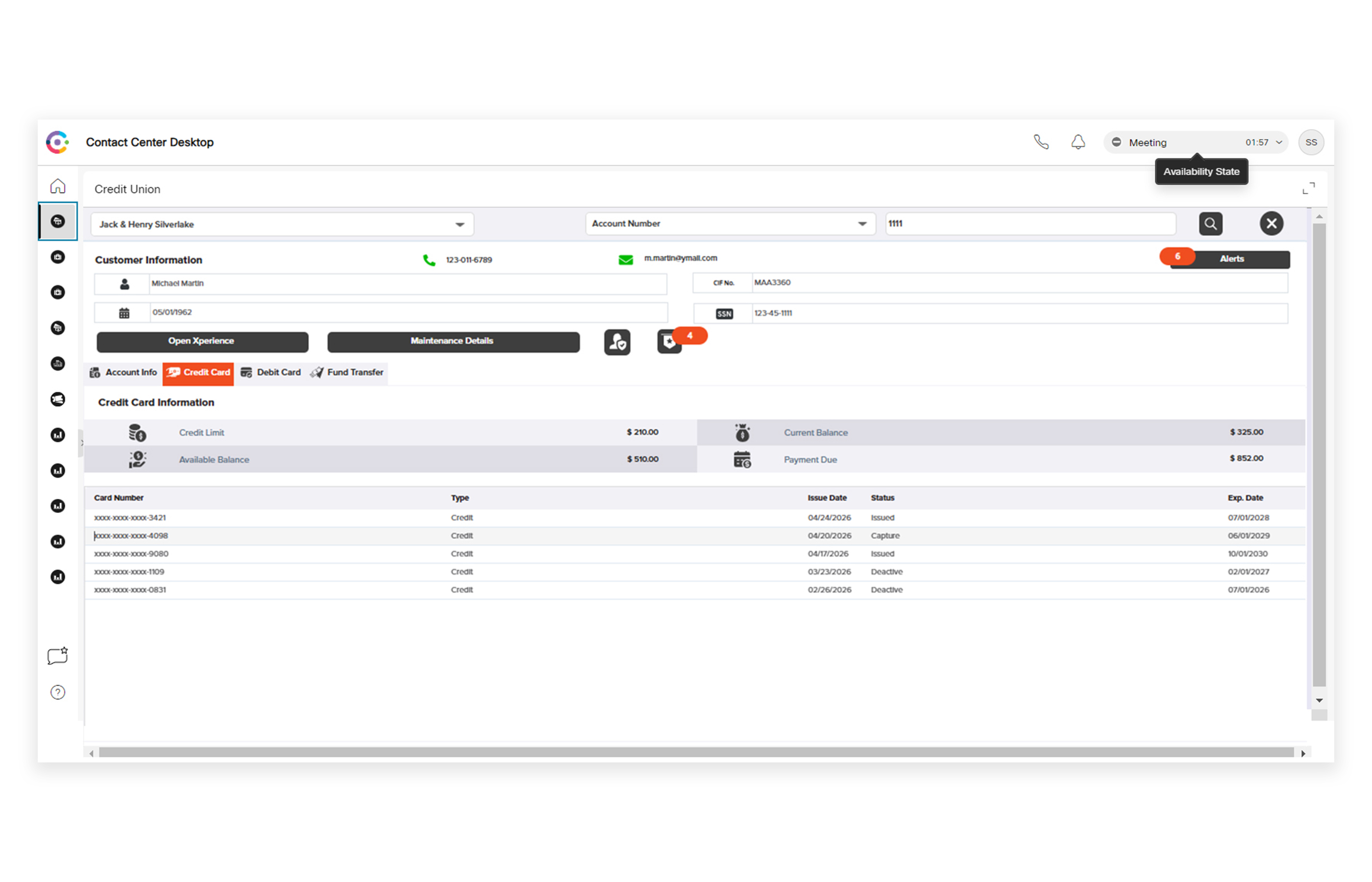Click the Payment Due calendar icon
Image resolution: width=1372 pixels, height=882 pixels.
742,459
